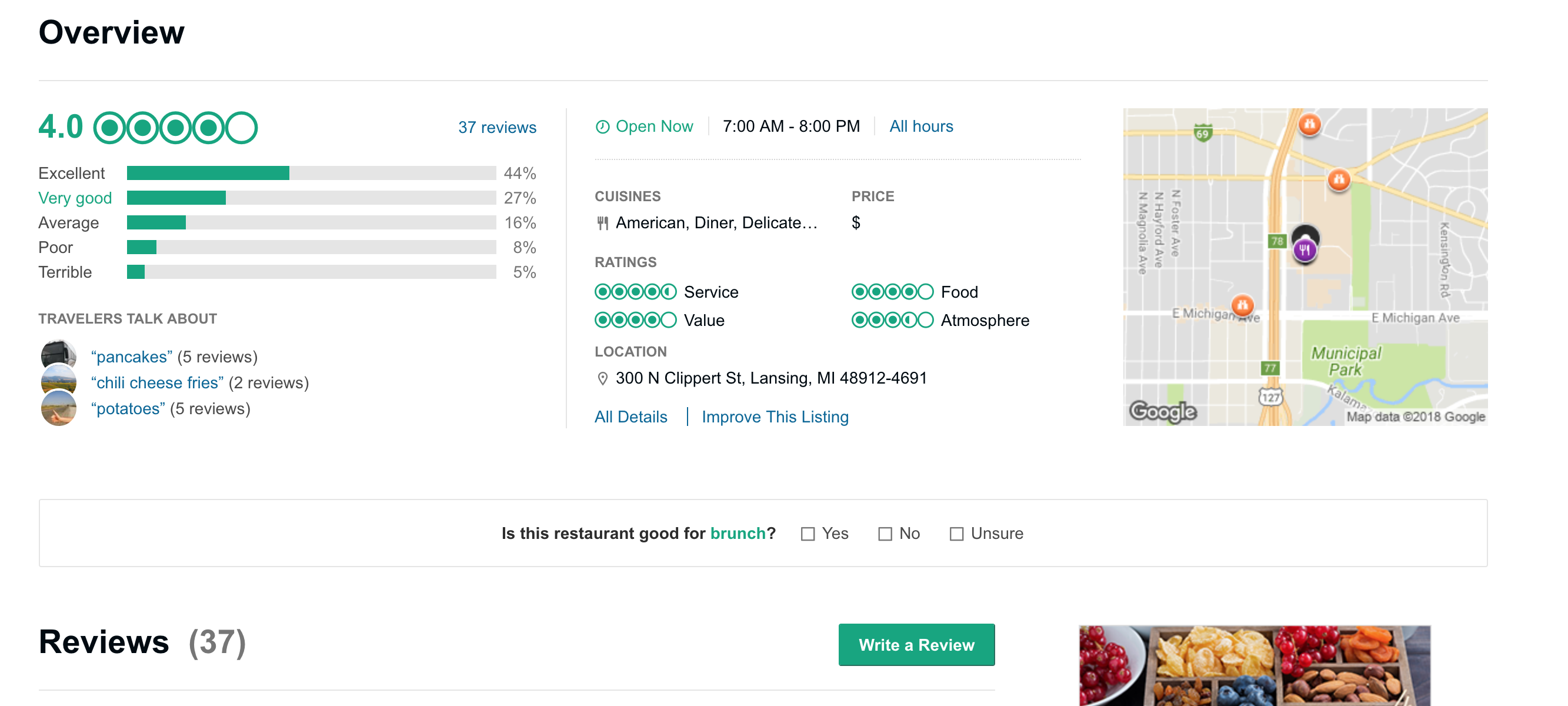
Task: Click the orange map pin near E Michigan Ave
Action: 1242,305
